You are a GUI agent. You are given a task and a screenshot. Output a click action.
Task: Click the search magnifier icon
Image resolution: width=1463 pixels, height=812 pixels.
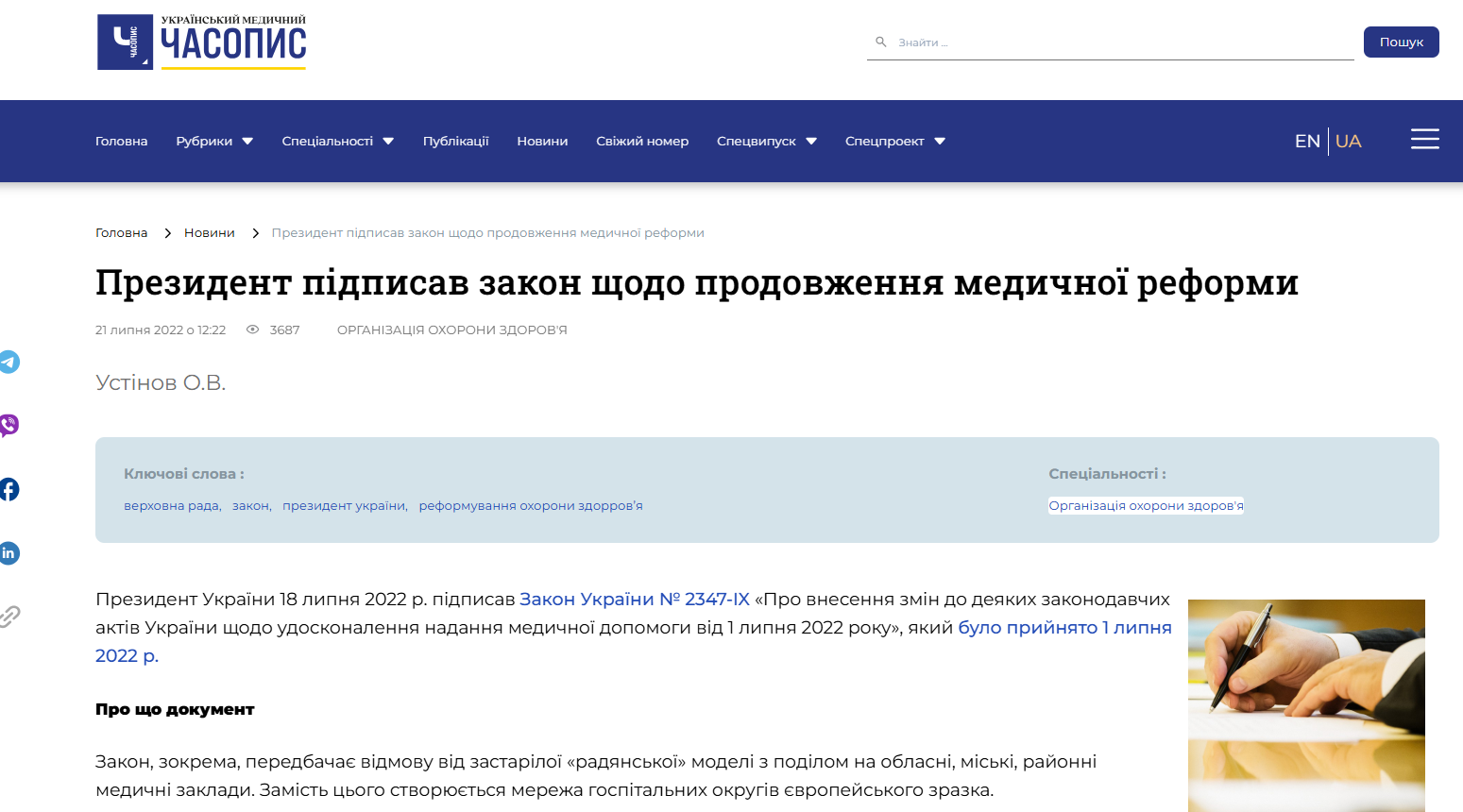[x=881, y=42]
